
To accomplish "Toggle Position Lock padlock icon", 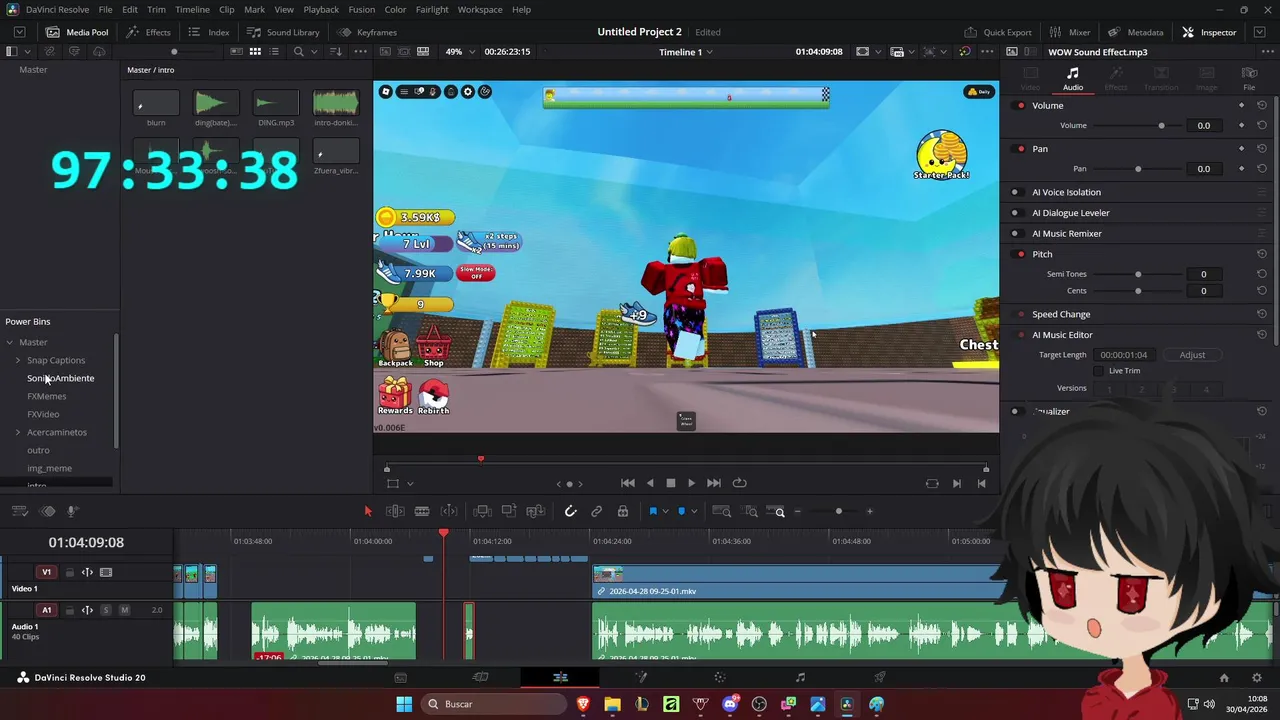I will click(x=622, y=511).
